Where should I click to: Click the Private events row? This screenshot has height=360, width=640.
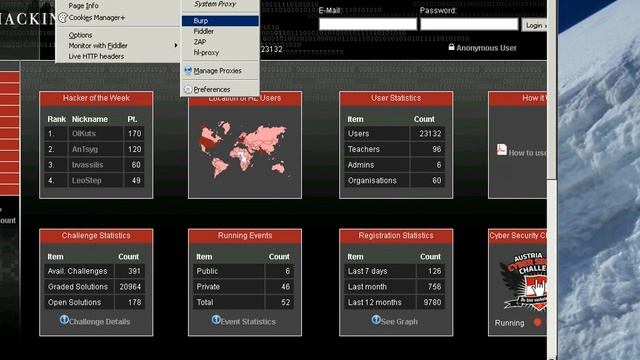(243, 287)
